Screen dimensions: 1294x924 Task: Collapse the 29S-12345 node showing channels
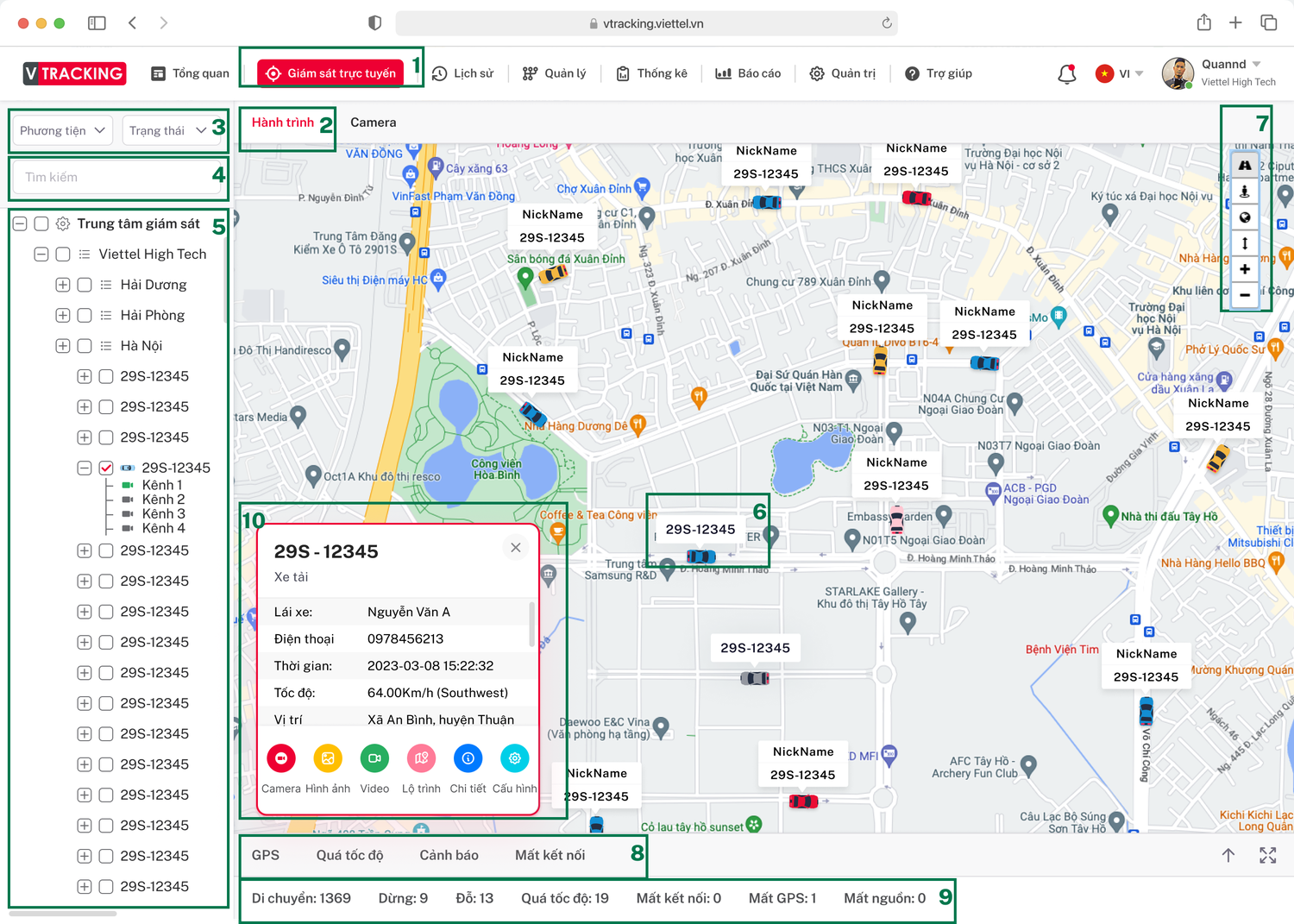point(84,468)
